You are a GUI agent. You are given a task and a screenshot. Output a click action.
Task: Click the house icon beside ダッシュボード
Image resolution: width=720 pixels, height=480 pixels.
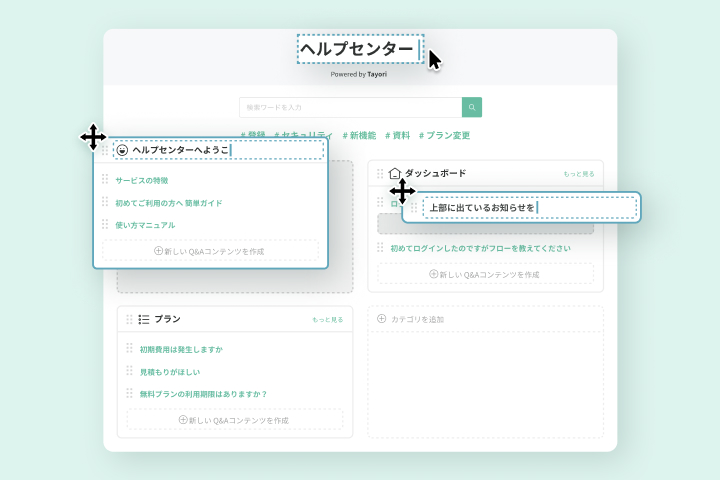[x=394, y=173]
